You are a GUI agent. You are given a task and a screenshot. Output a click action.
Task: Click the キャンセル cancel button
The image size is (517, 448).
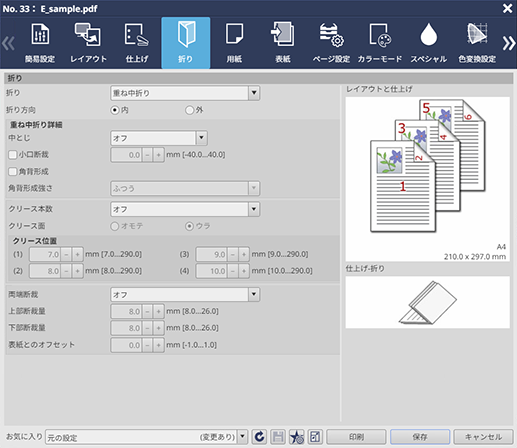tap(483, 437)
